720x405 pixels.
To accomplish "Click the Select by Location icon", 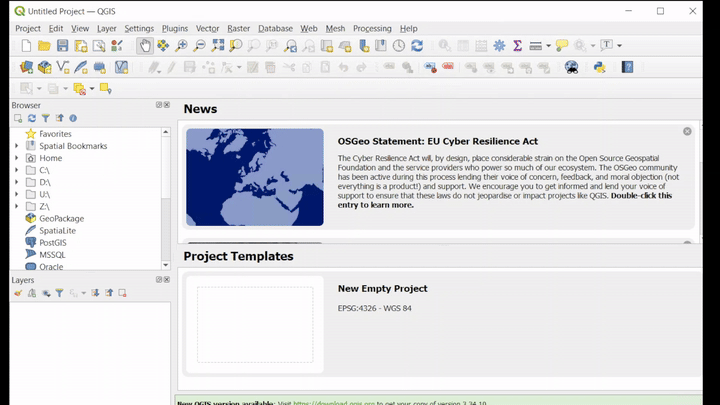I will pyautogui.click(x=106, y=89).
